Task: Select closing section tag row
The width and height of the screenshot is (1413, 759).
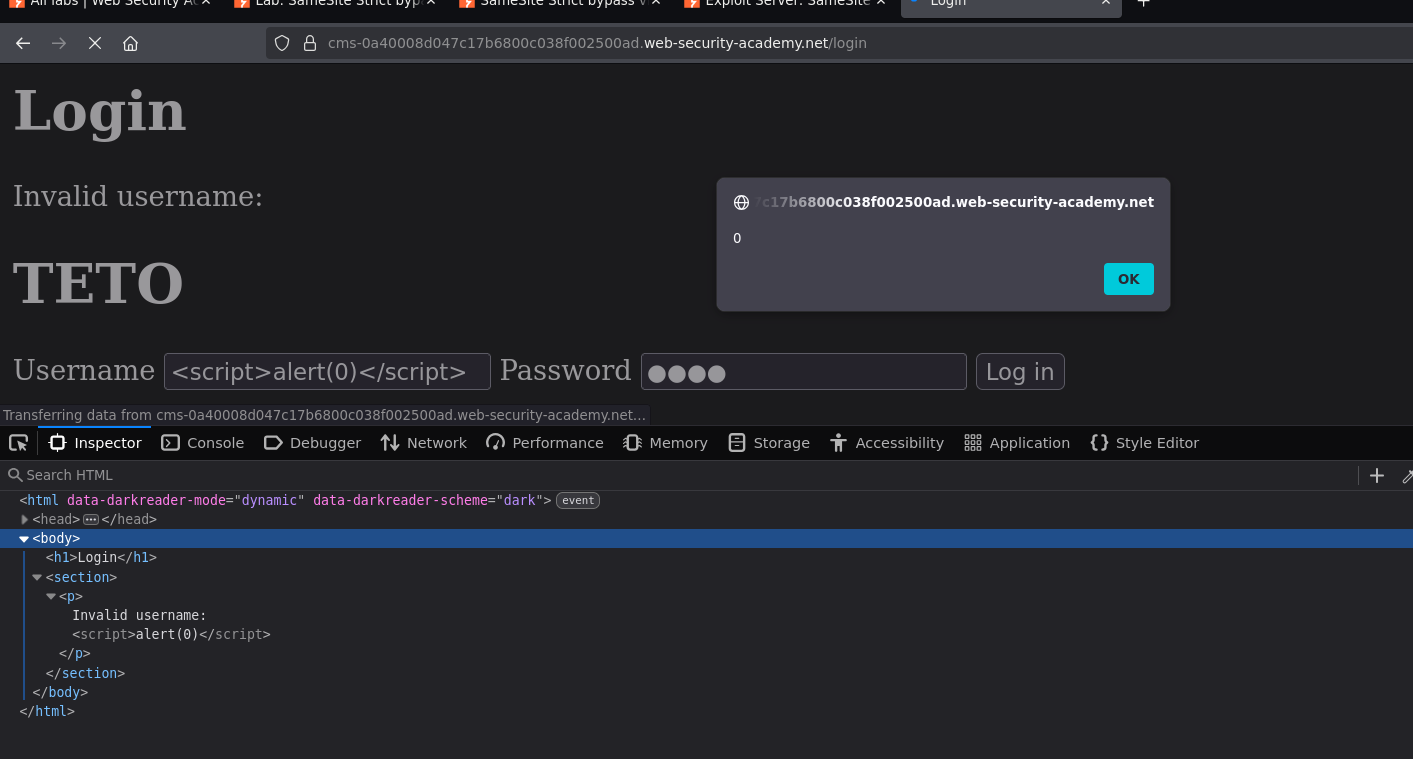Action: (706, 673)
